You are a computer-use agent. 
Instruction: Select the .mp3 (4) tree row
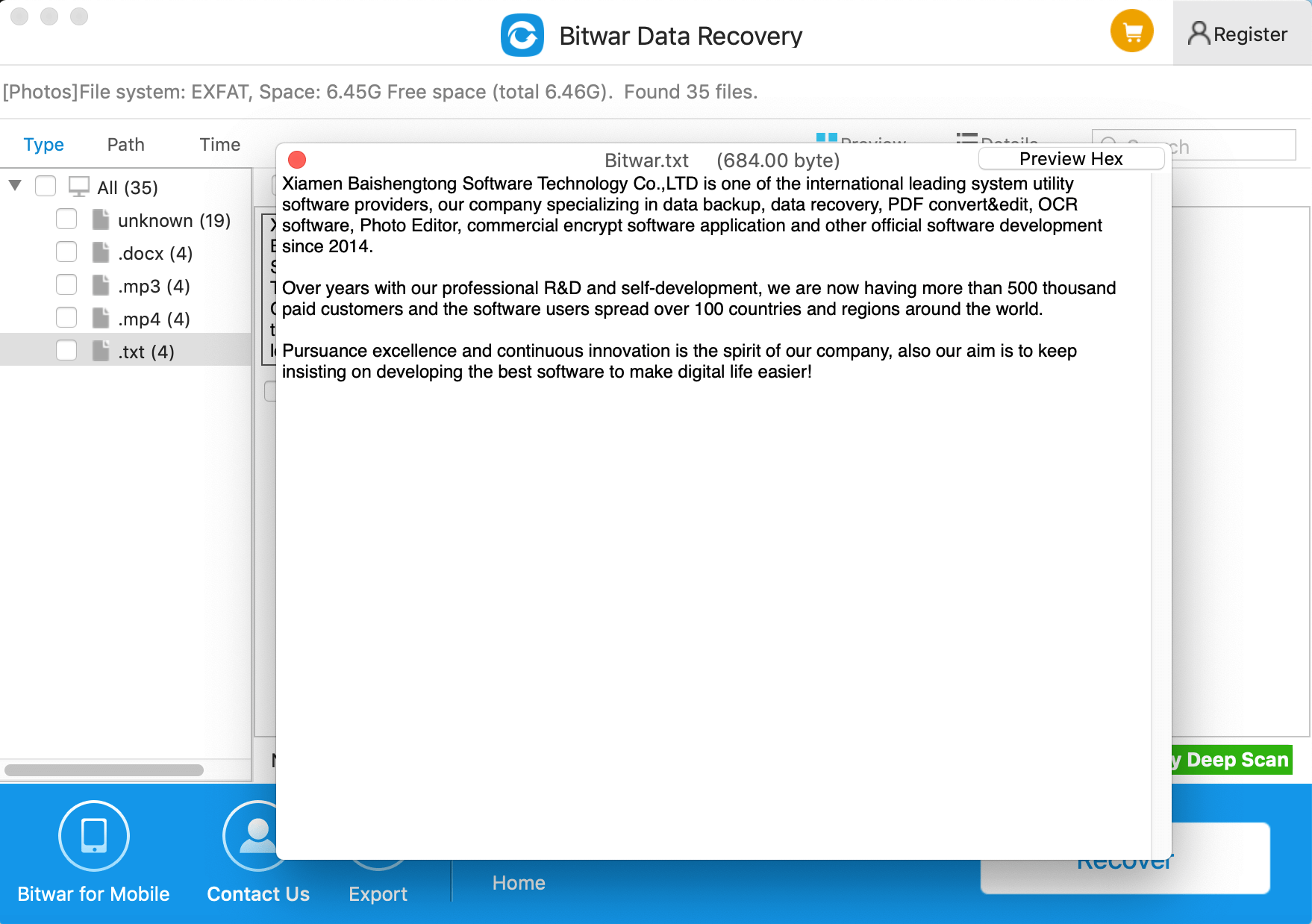[x=125, y=285]
